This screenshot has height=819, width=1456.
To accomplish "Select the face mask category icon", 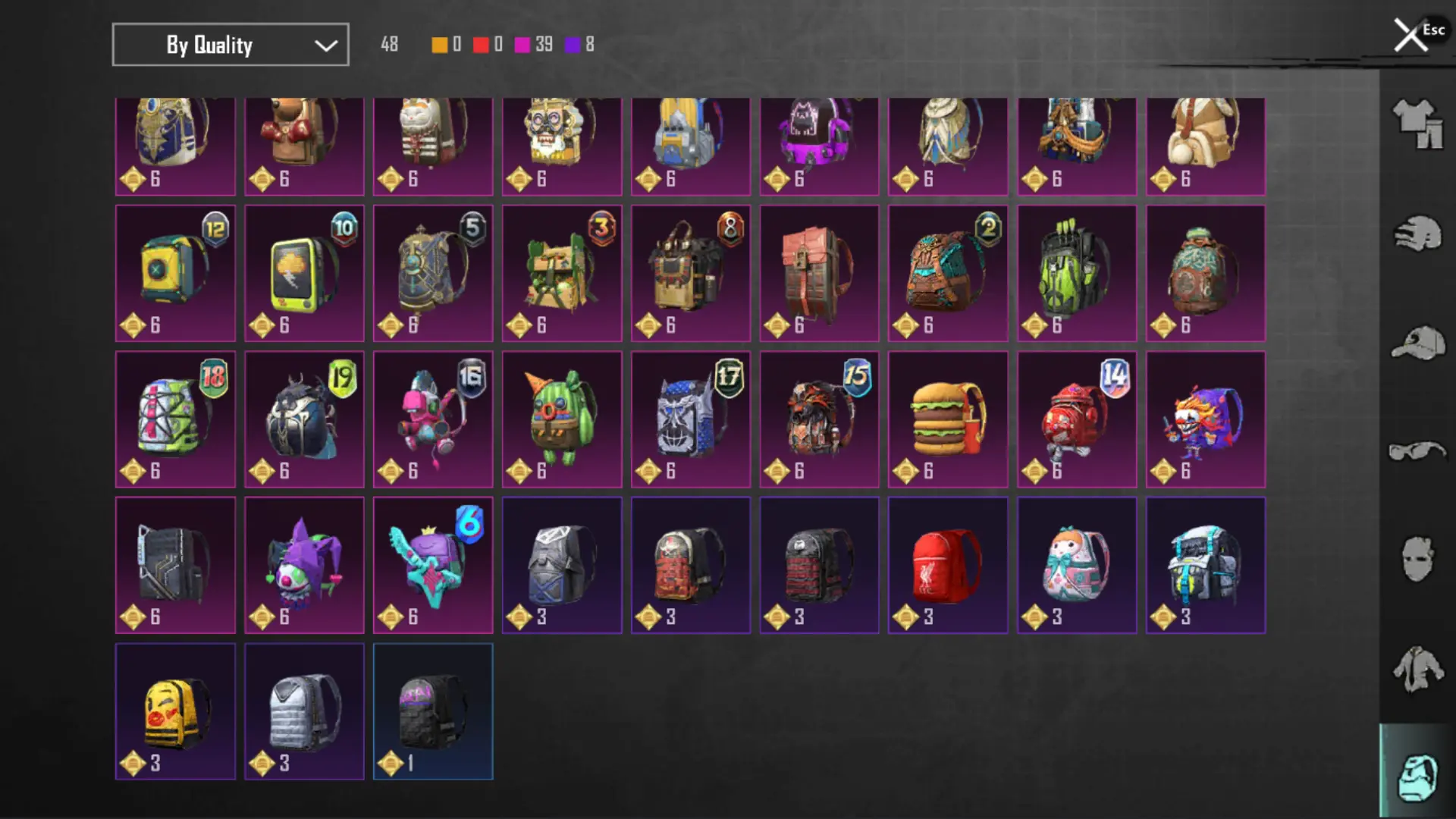I will point(1417,559).
